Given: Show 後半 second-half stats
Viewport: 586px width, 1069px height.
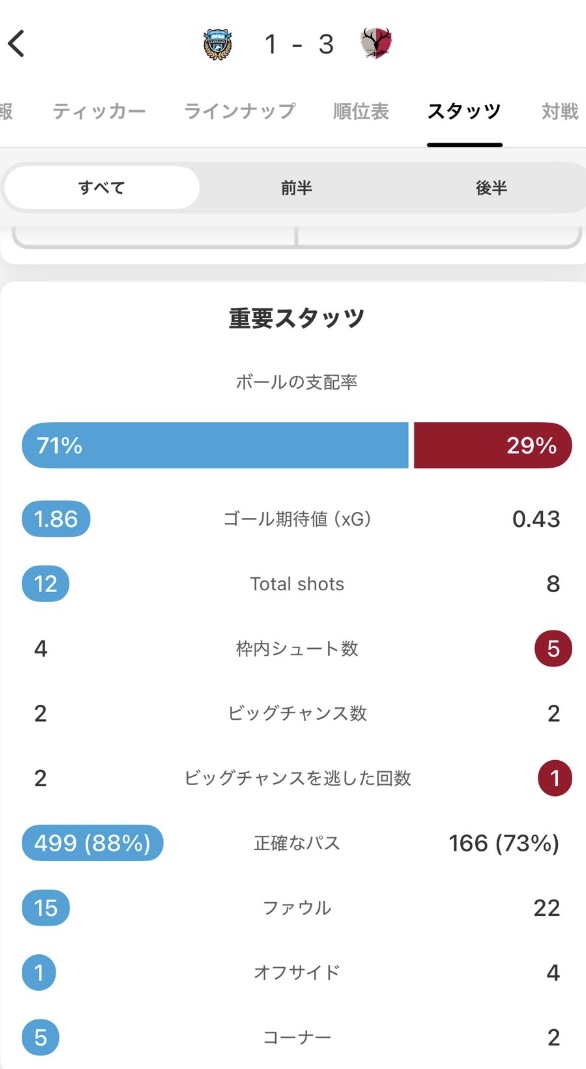Looking at the screenshot, I should pos(491,187).
